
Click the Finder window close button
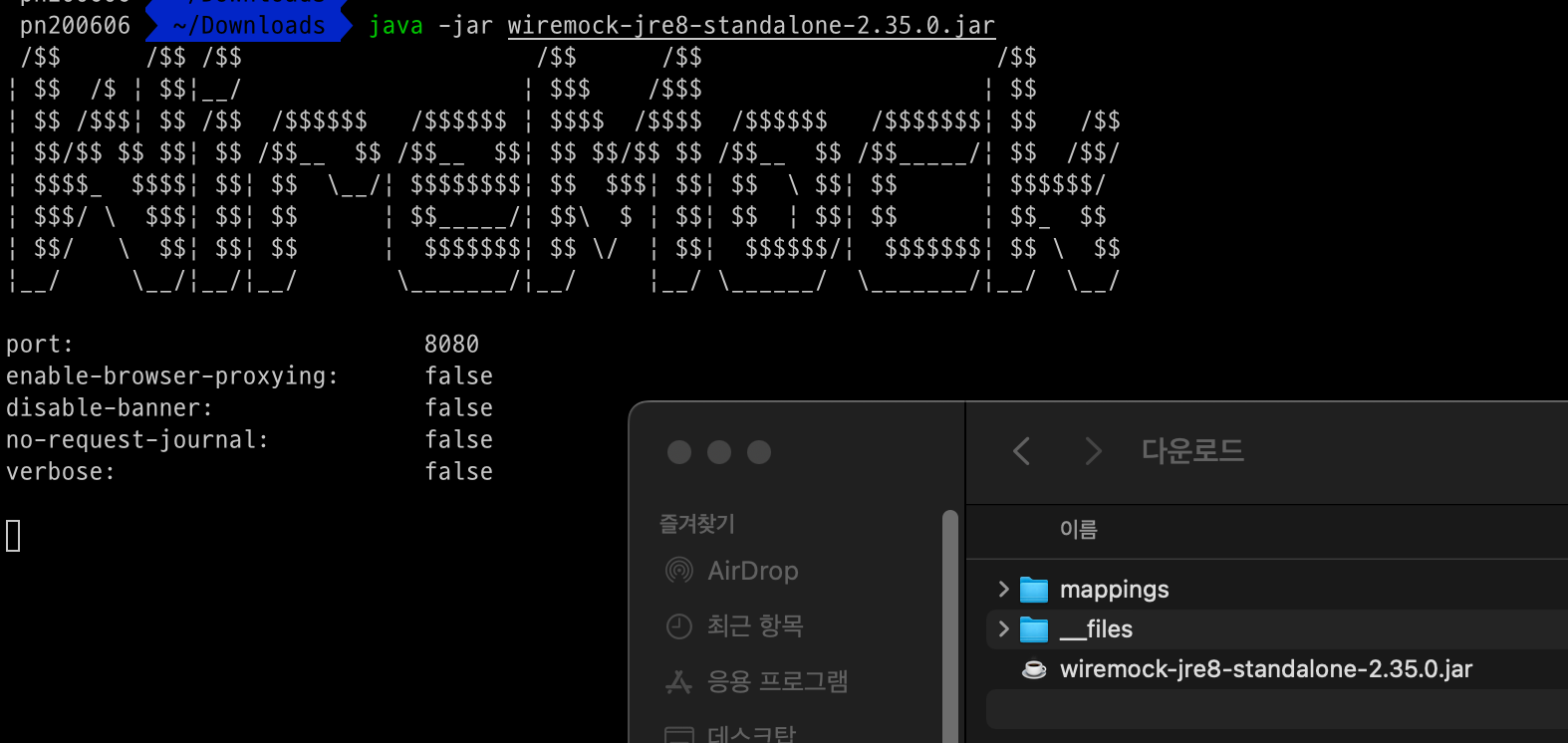679,452
